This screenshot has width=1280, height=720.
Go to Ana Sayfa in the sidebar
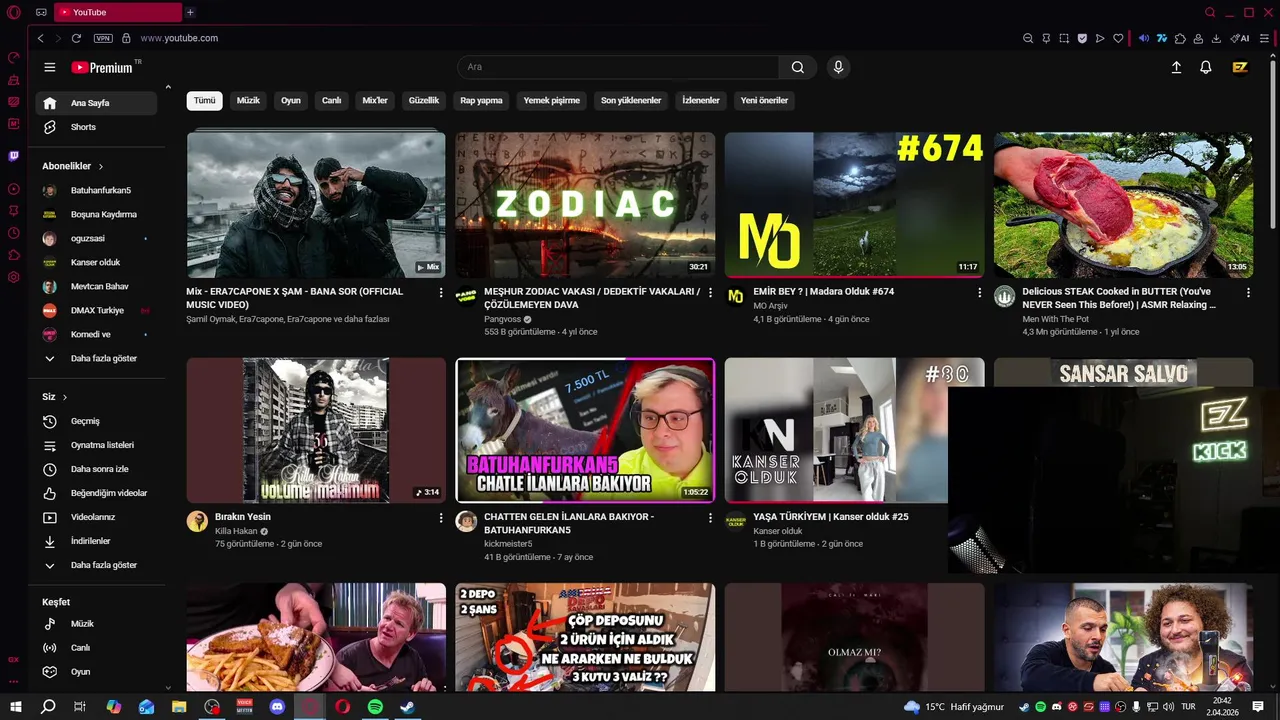(96, 103)
